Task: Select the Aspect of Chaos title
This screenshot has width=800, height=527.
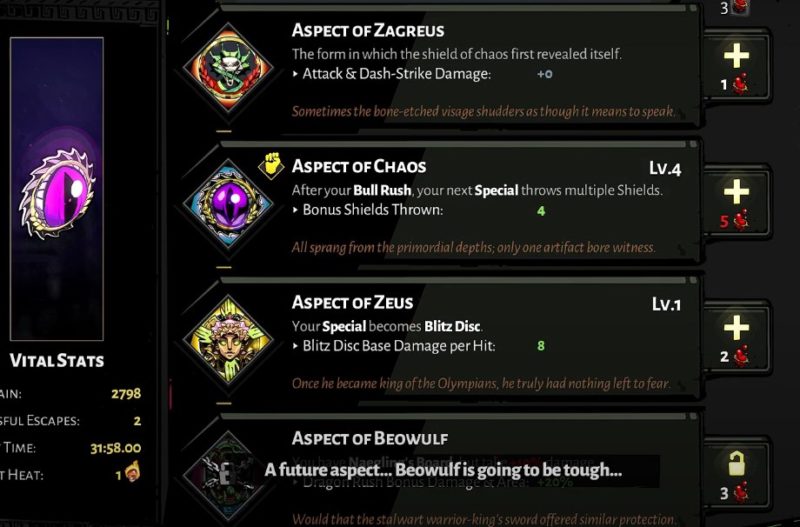Action: (x=358, y=167)
